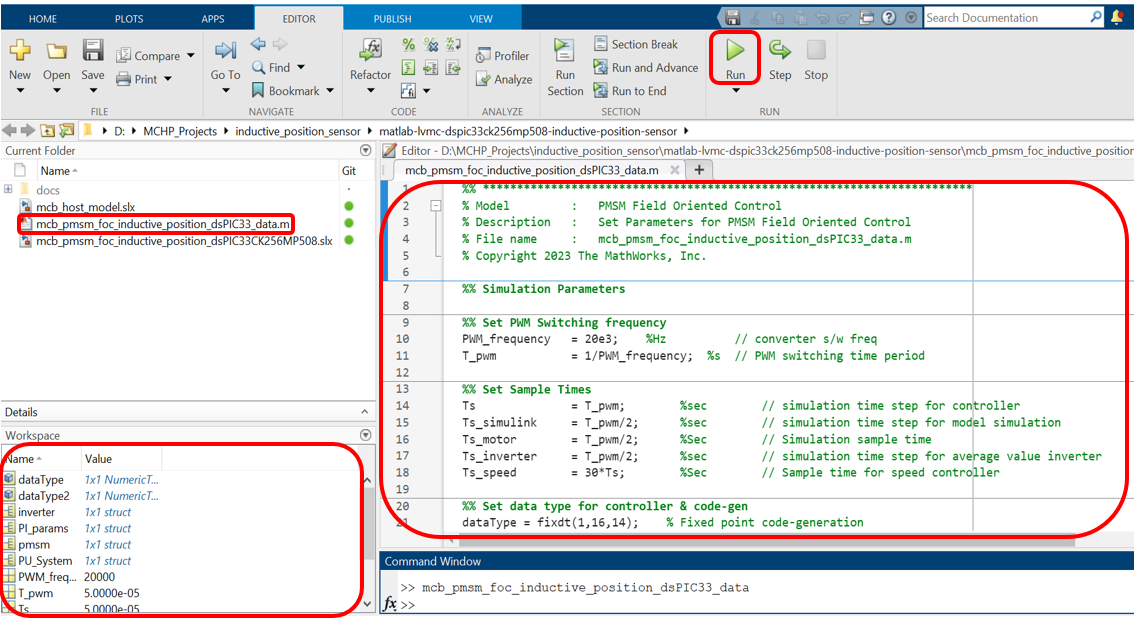Image resolution: width=1138 pixels, height=621 pixels.
Task: Uncomment lines with percent-x icon
Action: pos(431,45)
